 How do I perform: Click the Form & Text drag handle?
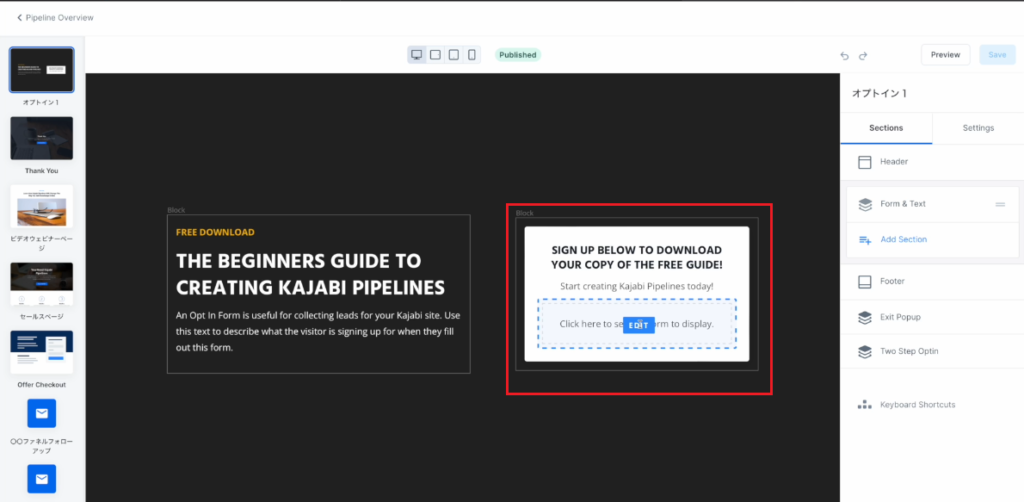coord(1000,204)
